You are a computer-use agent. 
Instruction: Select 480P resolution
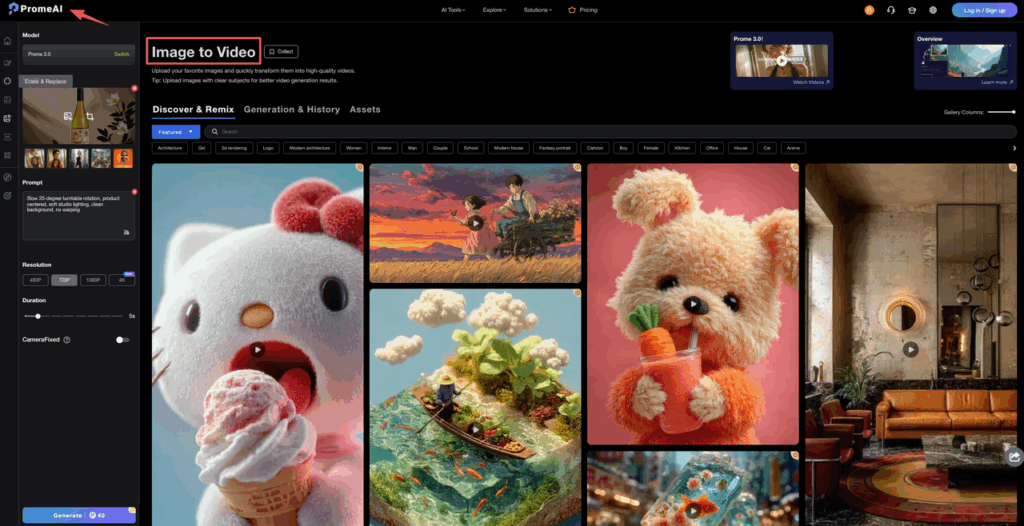tap(35, 280)
